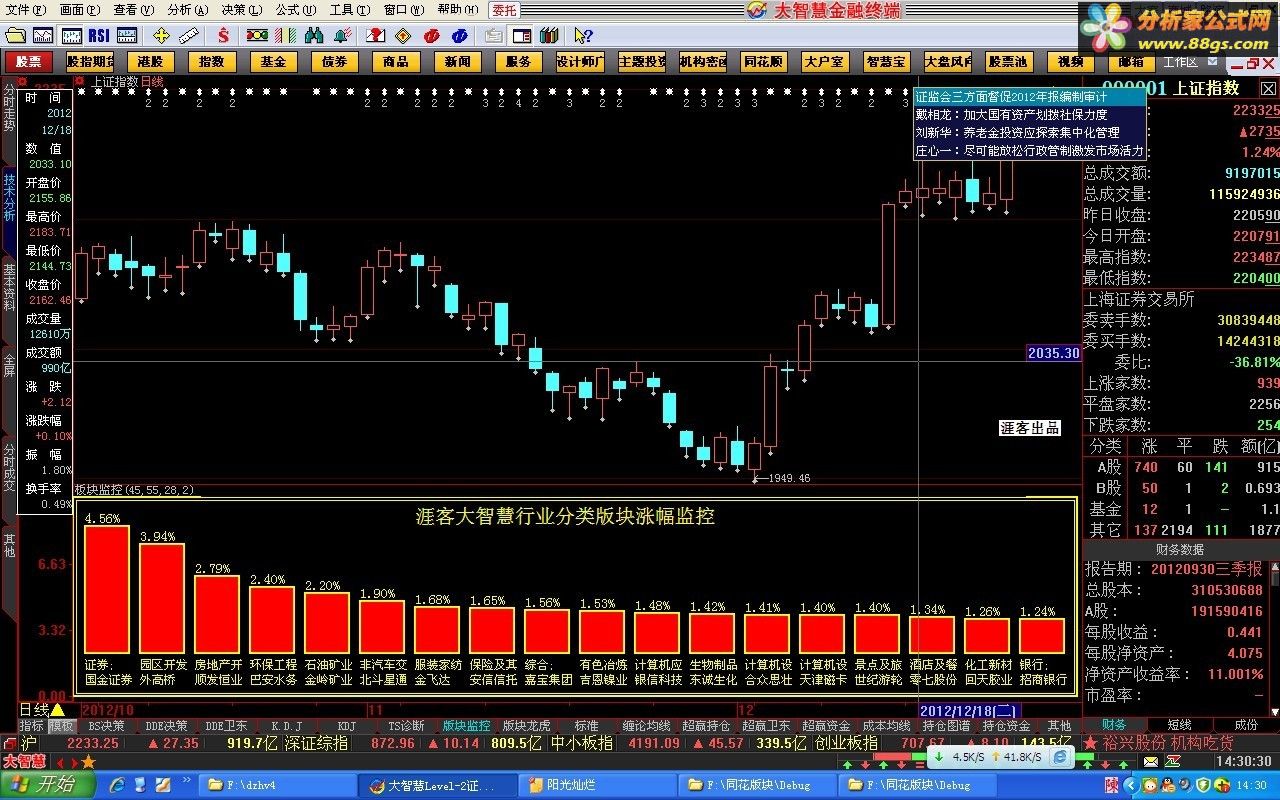Click the 园区开发 sector bar at 3.94%

[x=162, y=599]
